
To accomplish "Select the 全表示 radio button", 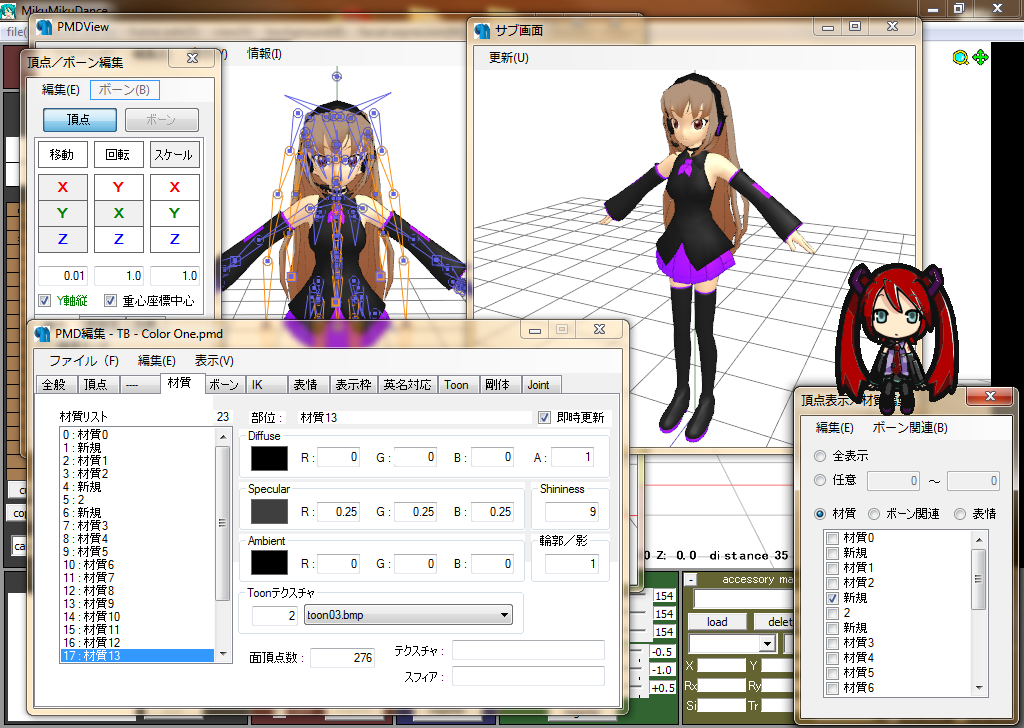I will 820,456.
